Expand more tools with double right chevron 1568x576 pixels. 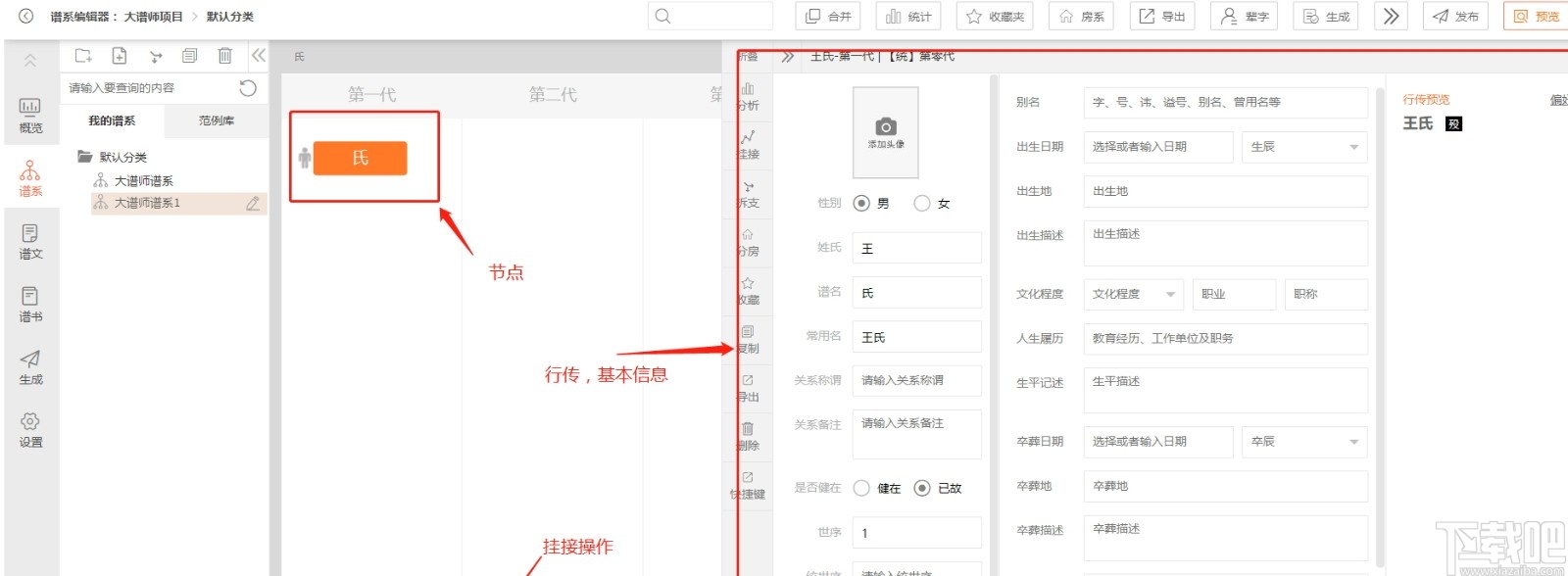pyautogui.click(x=1391, y=16)
